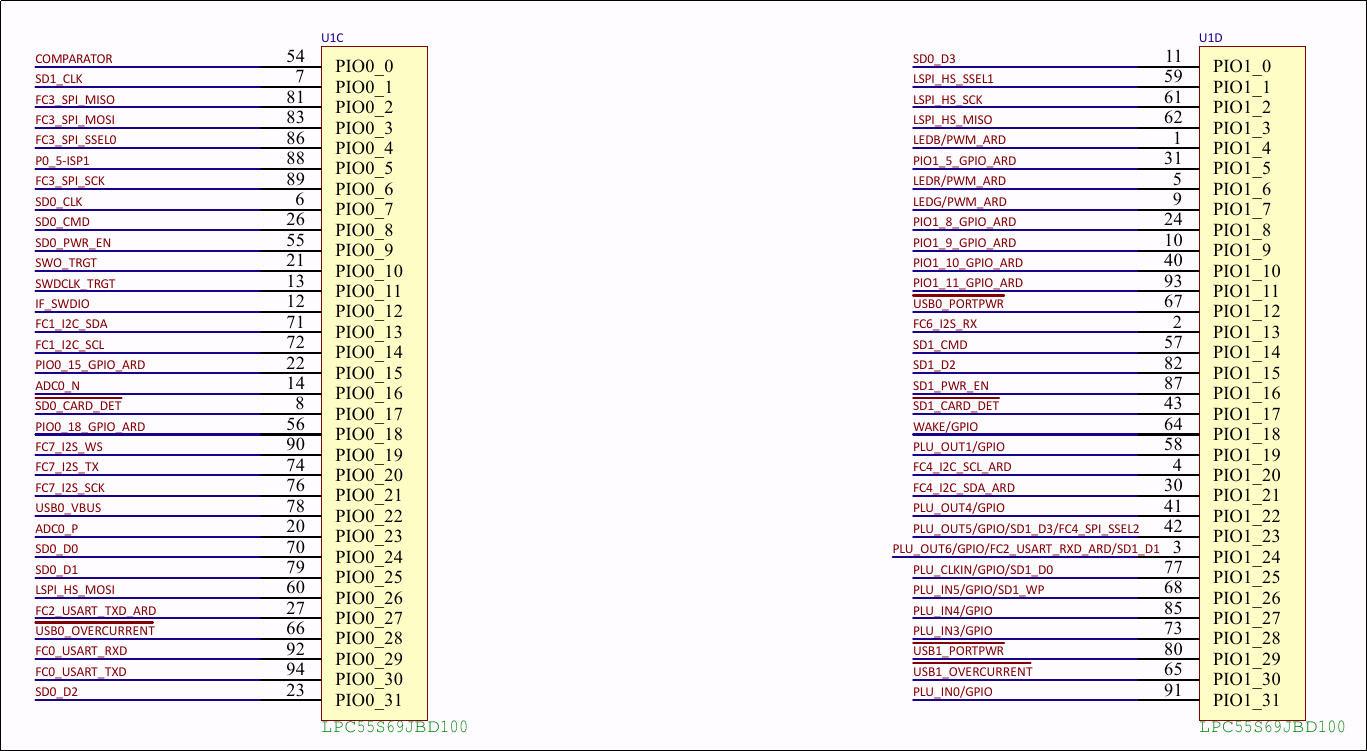Click pin number 54 on U1C
The image size is (1367, 751).
295,57
